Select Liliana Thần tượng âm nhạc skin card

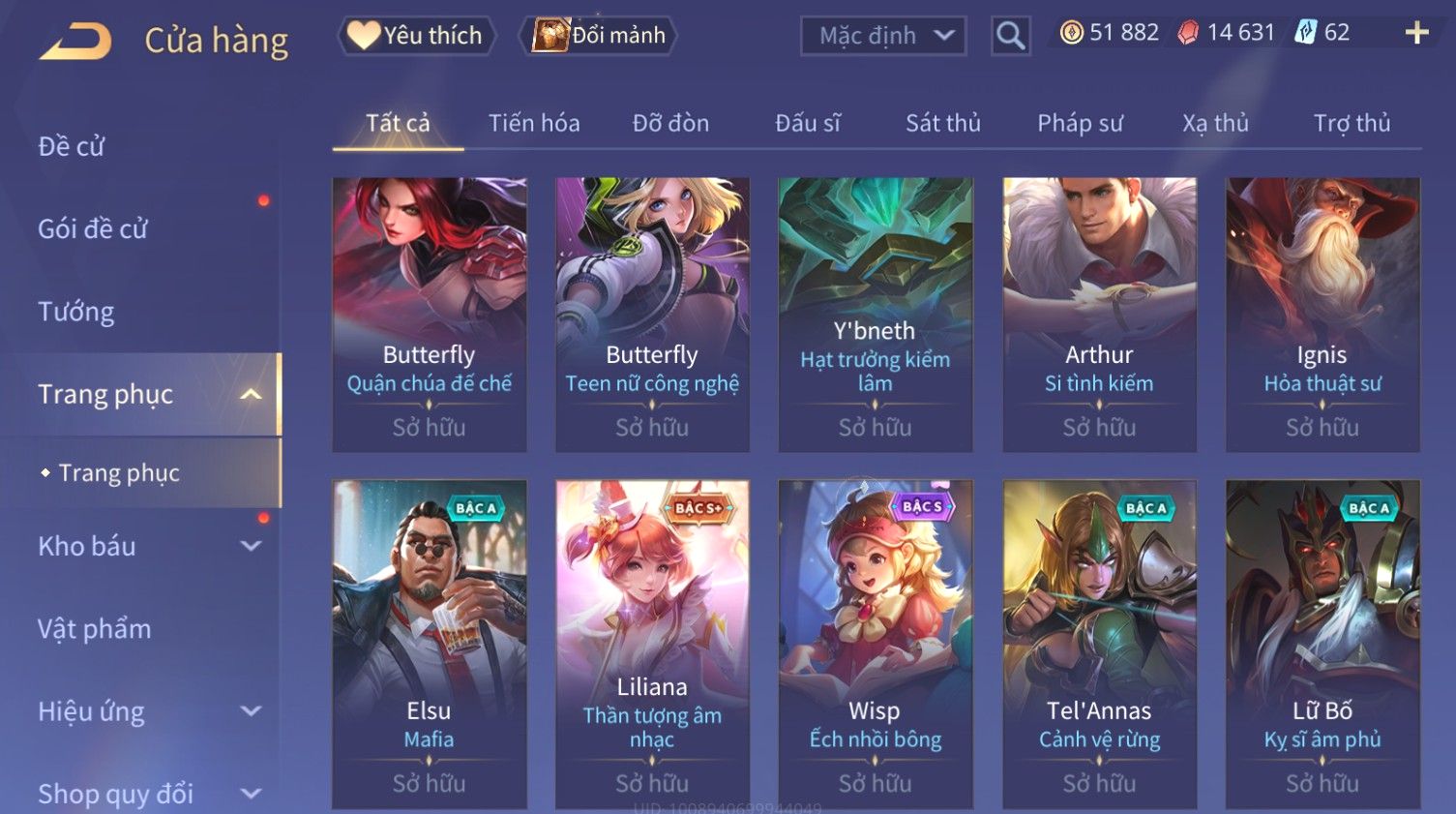(652, 644)
